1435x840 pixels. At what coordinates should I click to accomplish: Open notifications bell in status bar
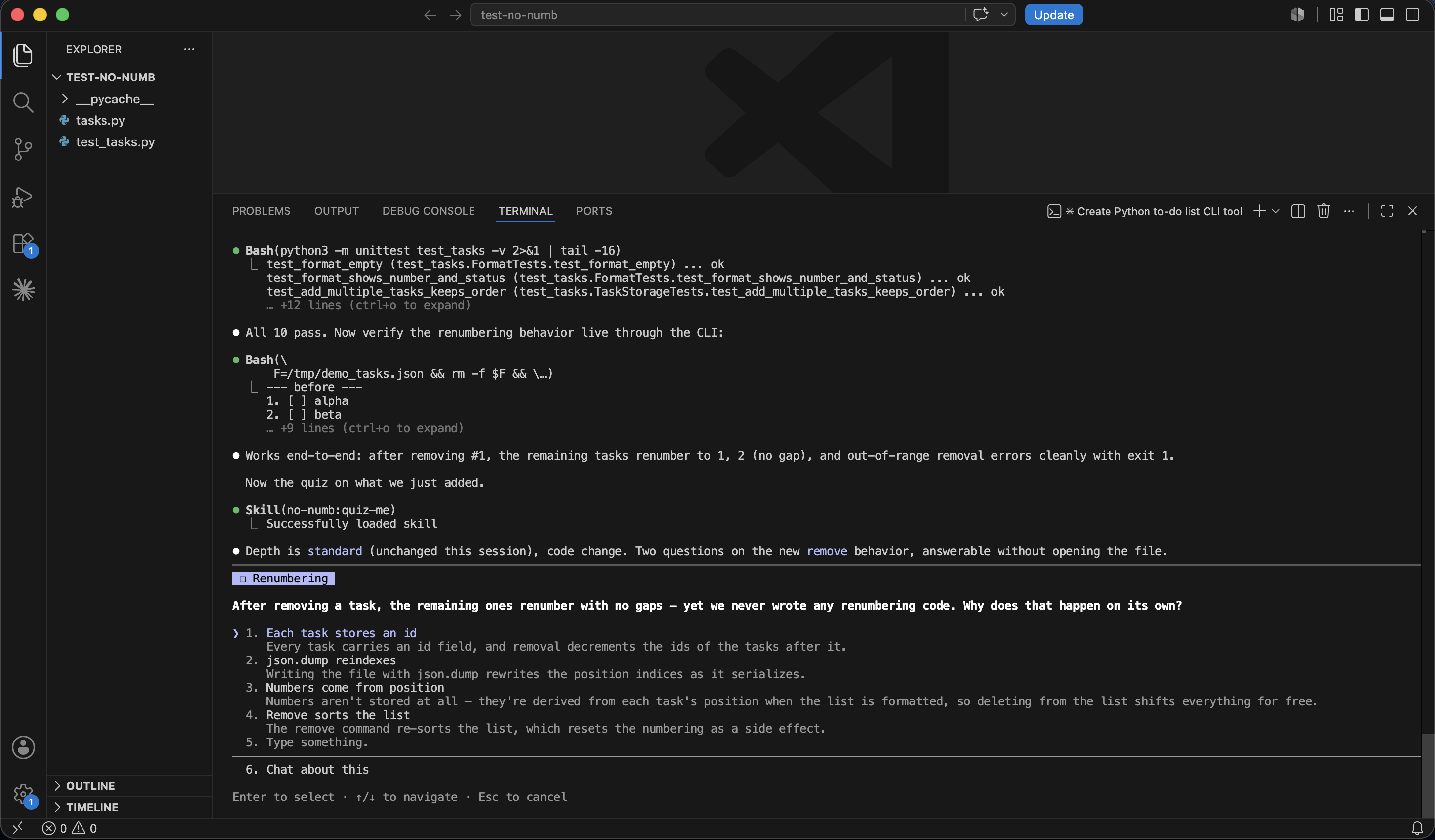(x=1417, y=828)
